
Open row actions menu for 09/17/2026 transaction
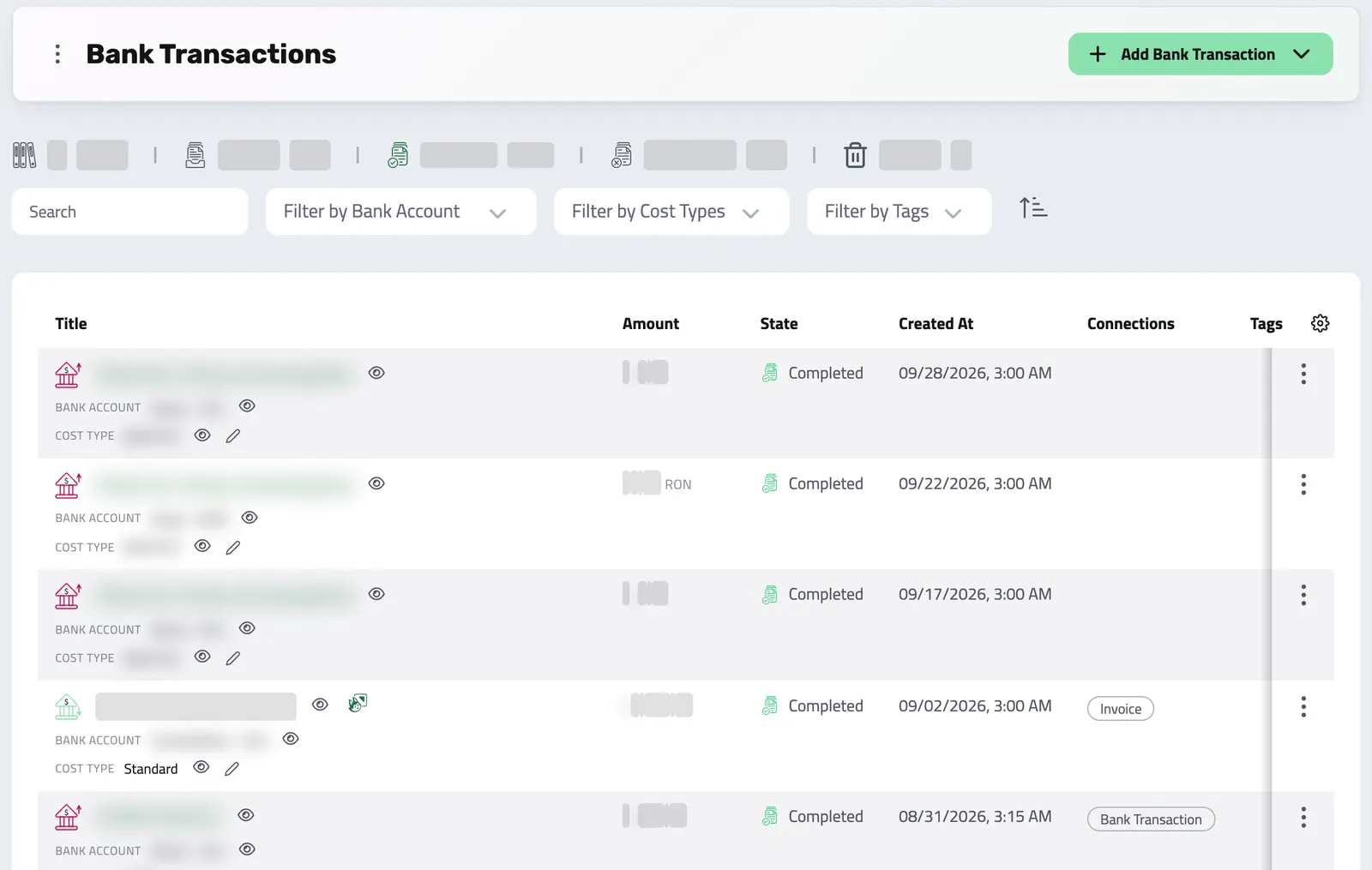point(1303,595)
